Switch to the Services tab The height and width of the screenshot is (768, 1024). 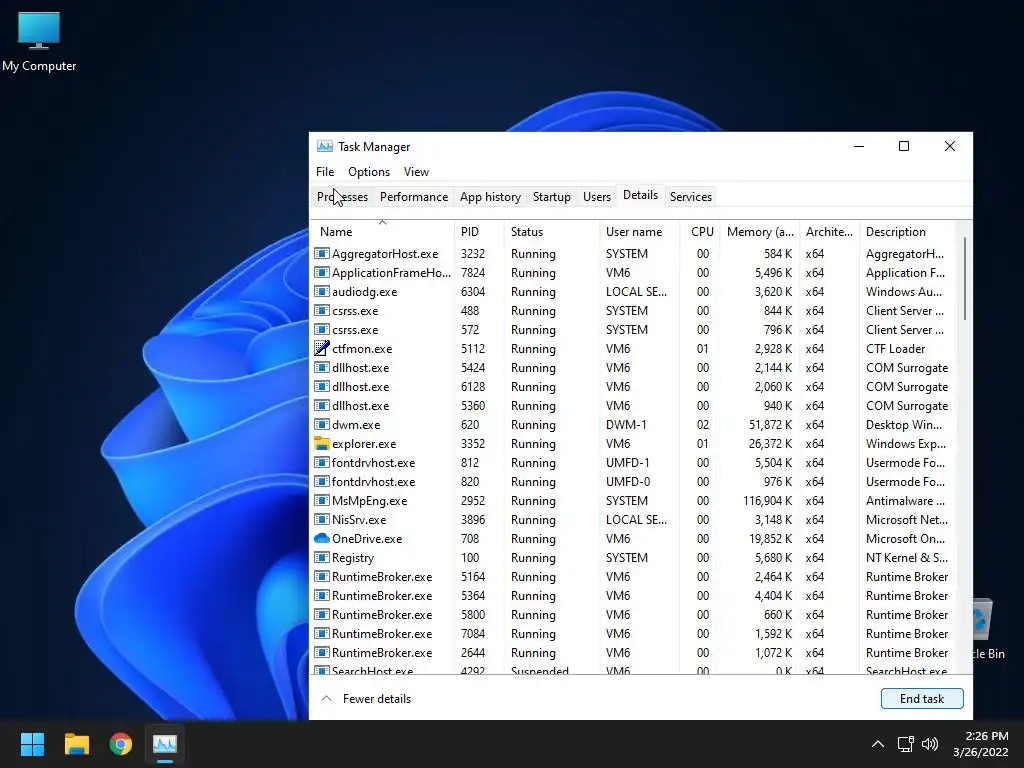tap(690, 197)
